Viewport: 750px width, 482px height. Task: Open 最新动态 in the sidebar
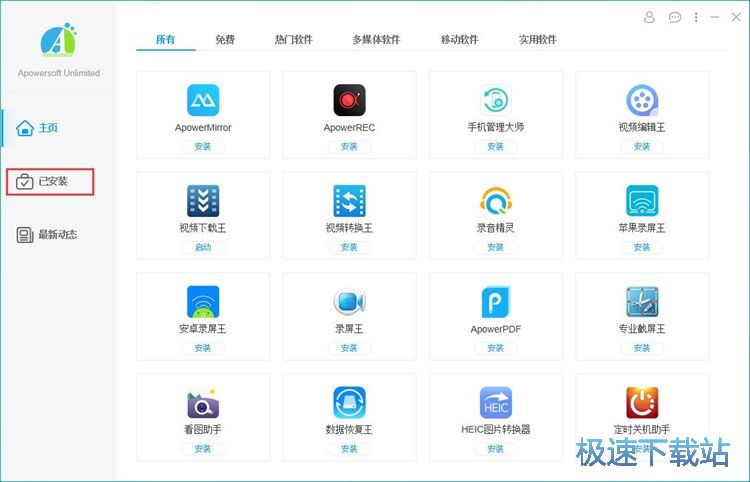pos(47,235)
